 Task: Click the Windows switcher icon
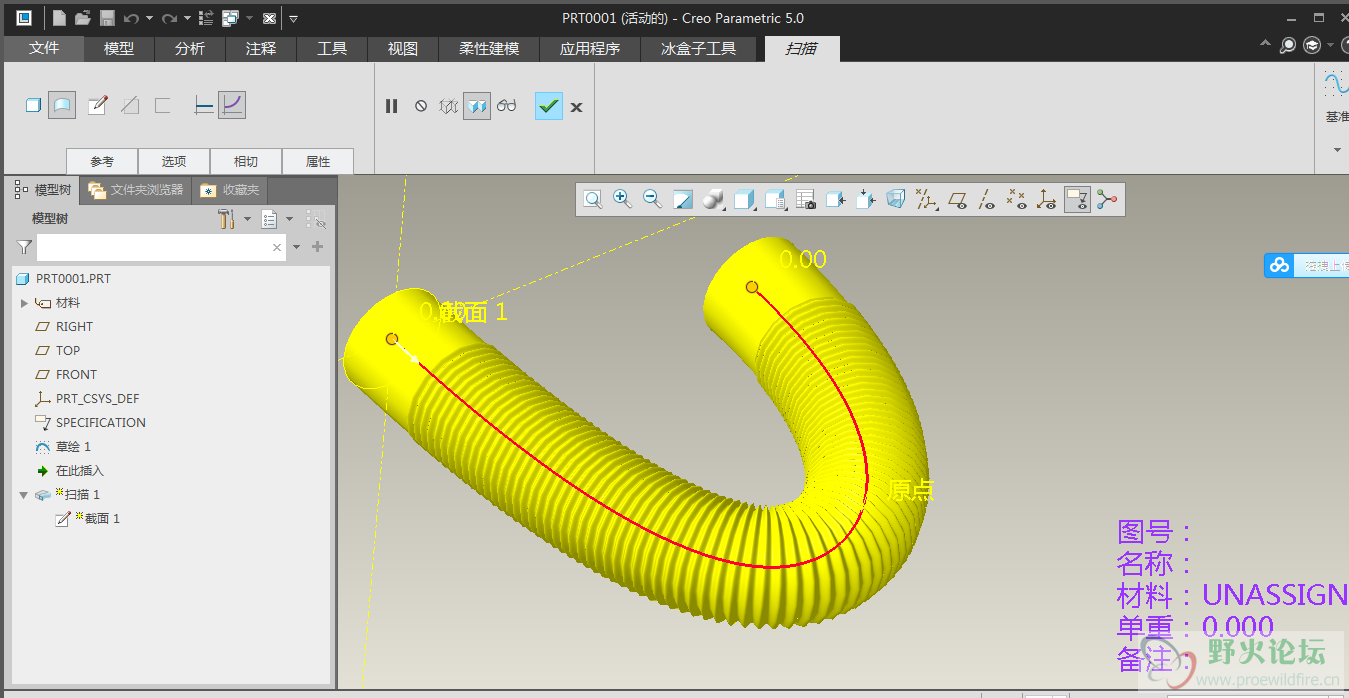230,18
